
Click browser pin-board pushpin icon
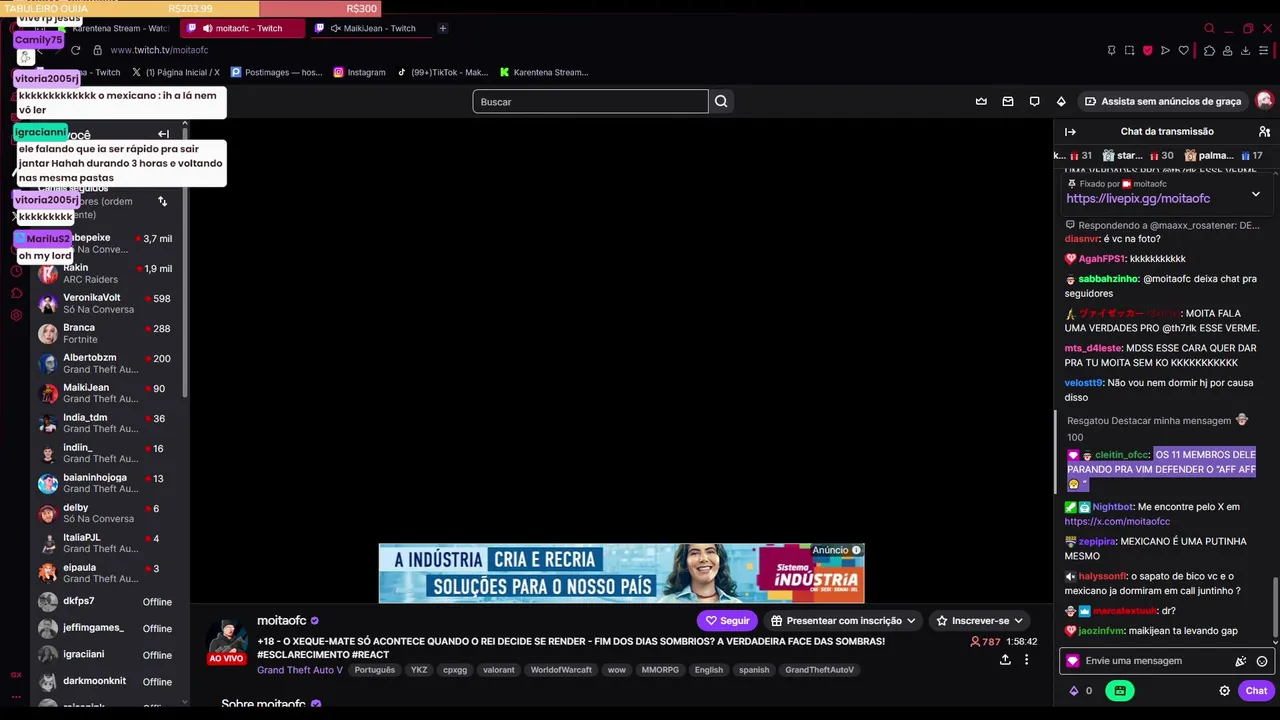[1111, 50]
